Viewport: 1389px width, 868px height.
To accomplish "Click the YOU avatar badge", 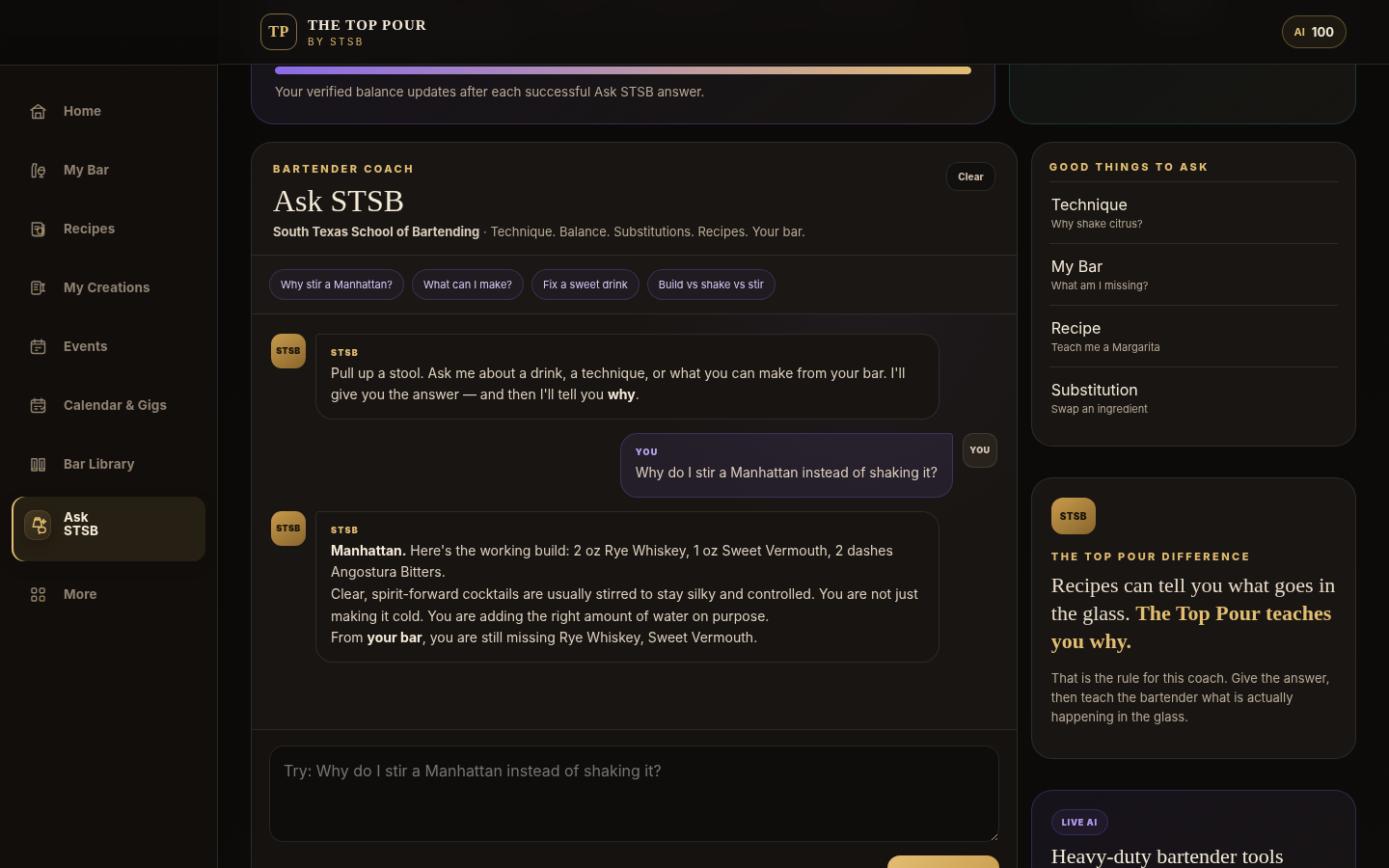I will click(980, 450).
